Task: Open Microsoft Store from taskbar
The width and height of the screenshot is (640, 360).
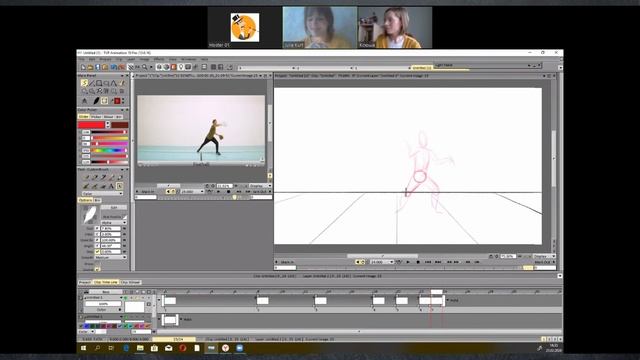Action: pyautogui.click(x=154, y=348)
